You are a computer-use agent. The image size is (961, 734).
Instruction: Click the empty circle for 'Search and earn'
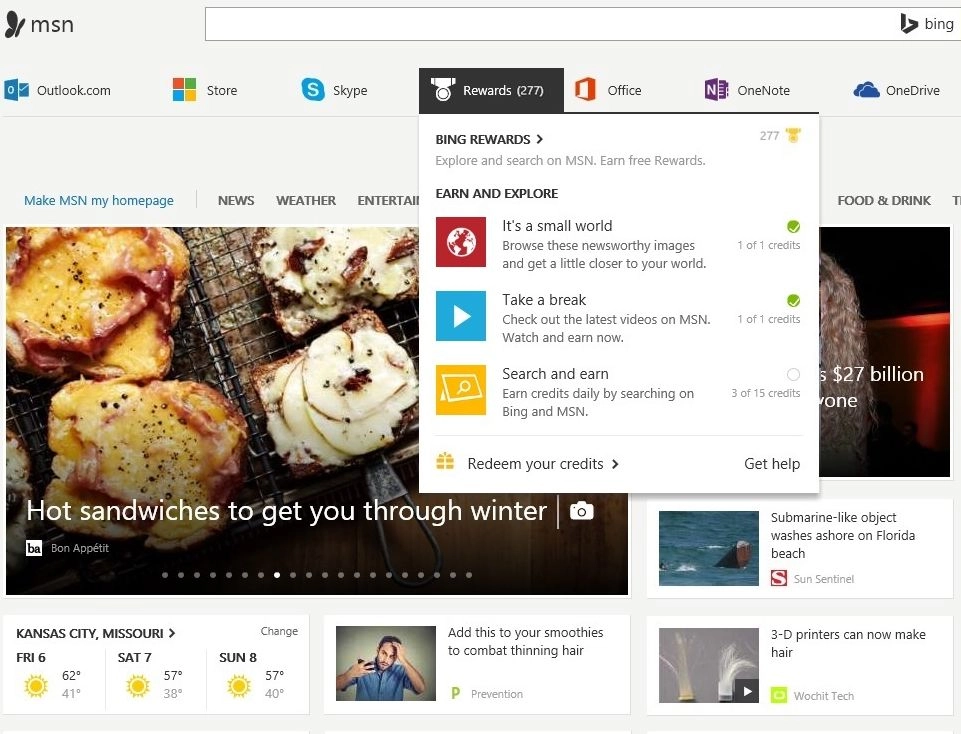793,374
